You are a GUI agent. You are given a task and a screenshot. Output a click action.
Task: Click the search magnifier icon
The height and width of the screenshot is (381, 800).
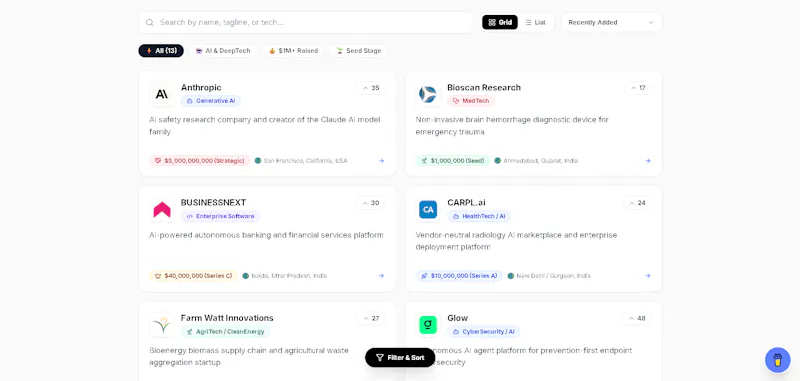click(x=149, y=22)
